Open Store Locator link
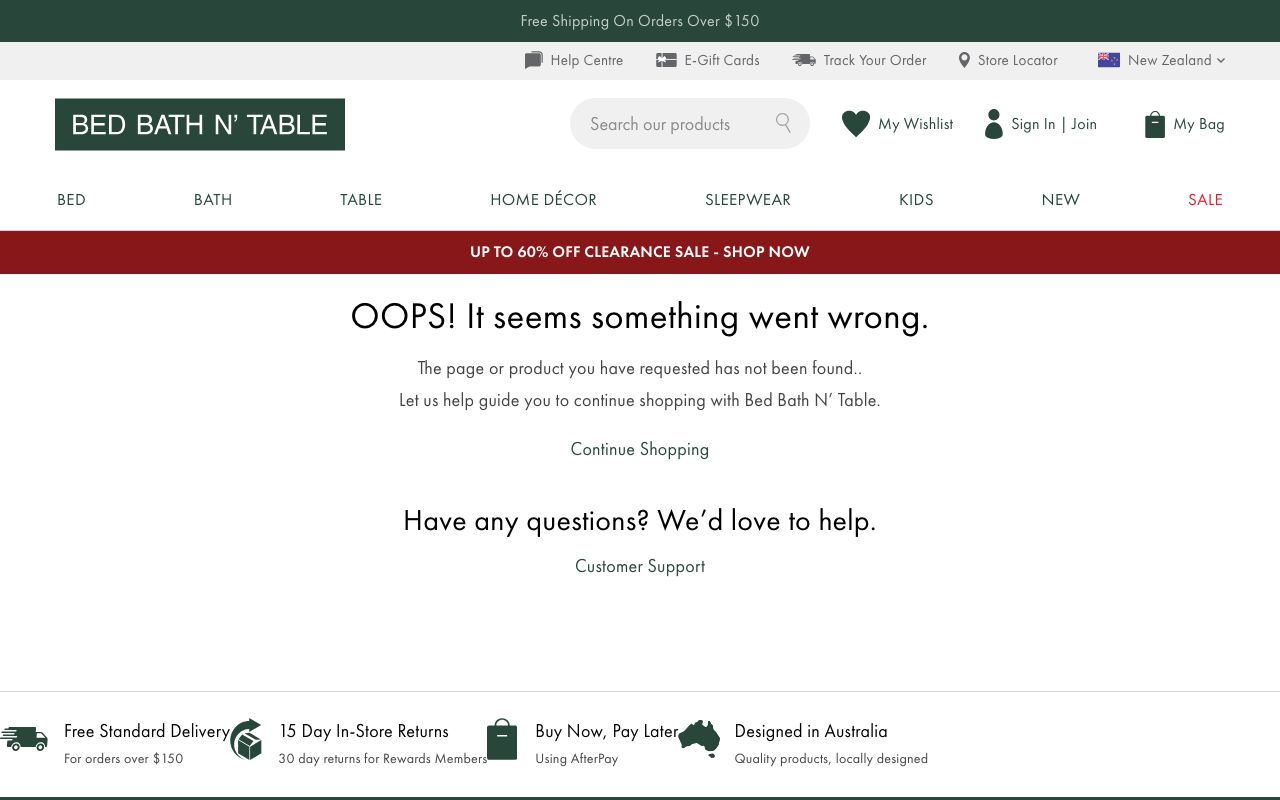 pyautogui.click(x=1017, y=60)
